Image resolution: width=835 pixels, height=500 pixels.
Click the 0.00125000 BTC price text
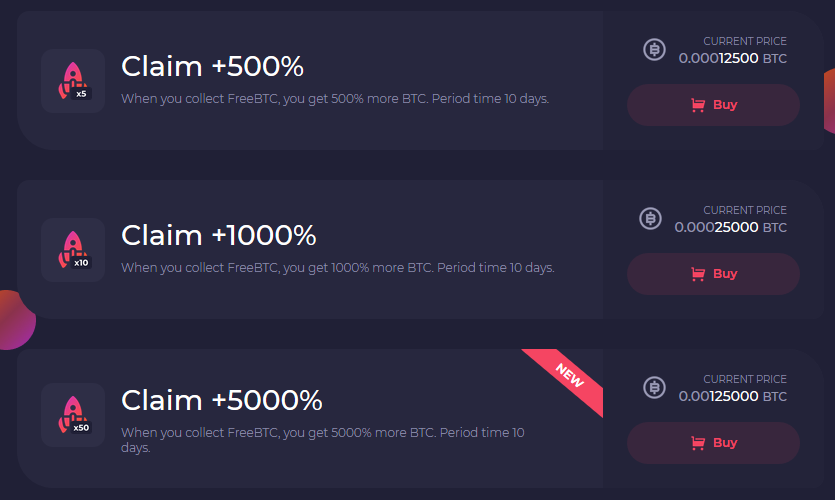pyautogui.click(x=732, y=396)
